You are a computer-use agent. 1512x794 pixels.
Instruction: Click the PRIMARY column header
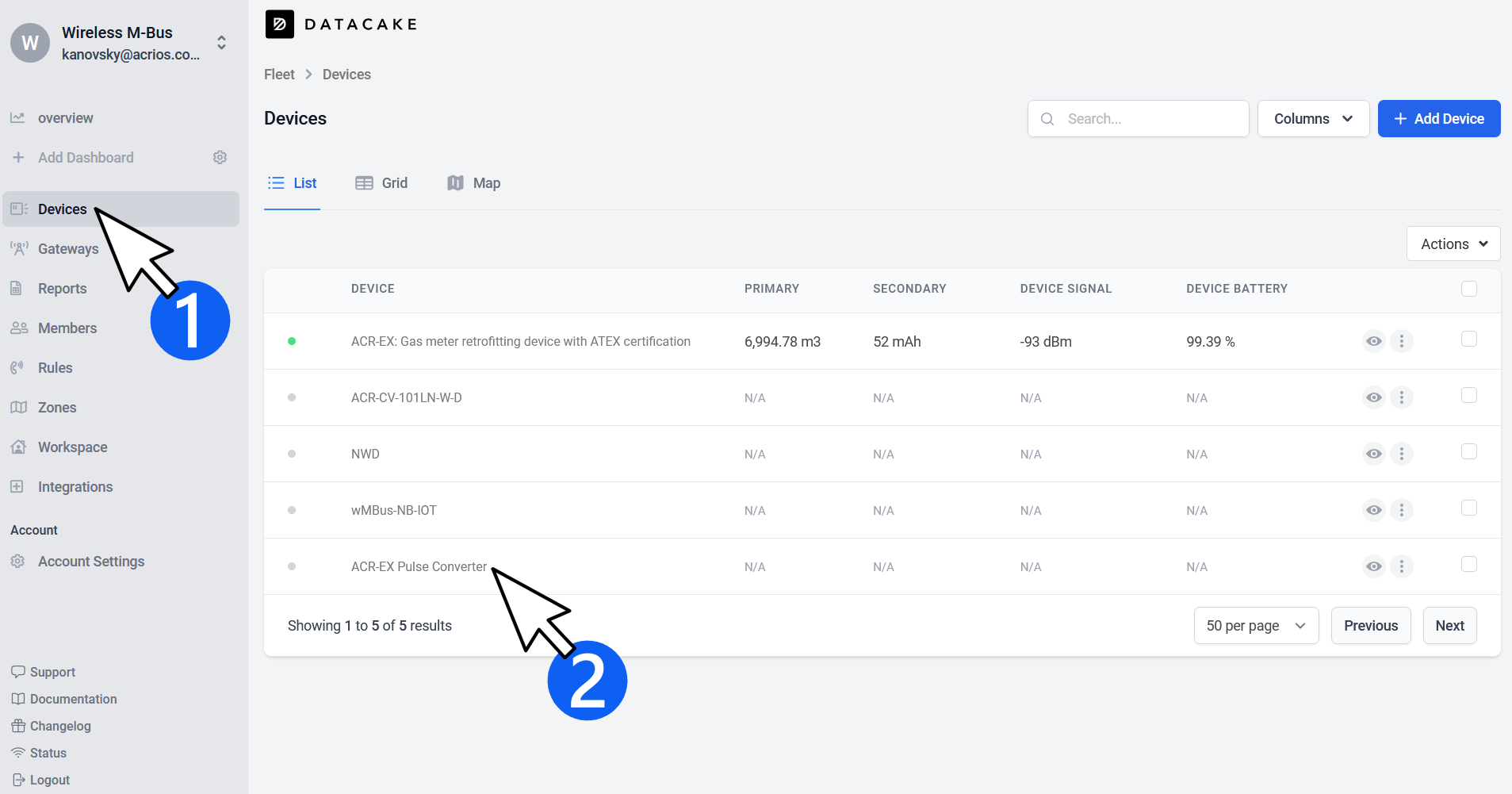[x=771, y=289]
